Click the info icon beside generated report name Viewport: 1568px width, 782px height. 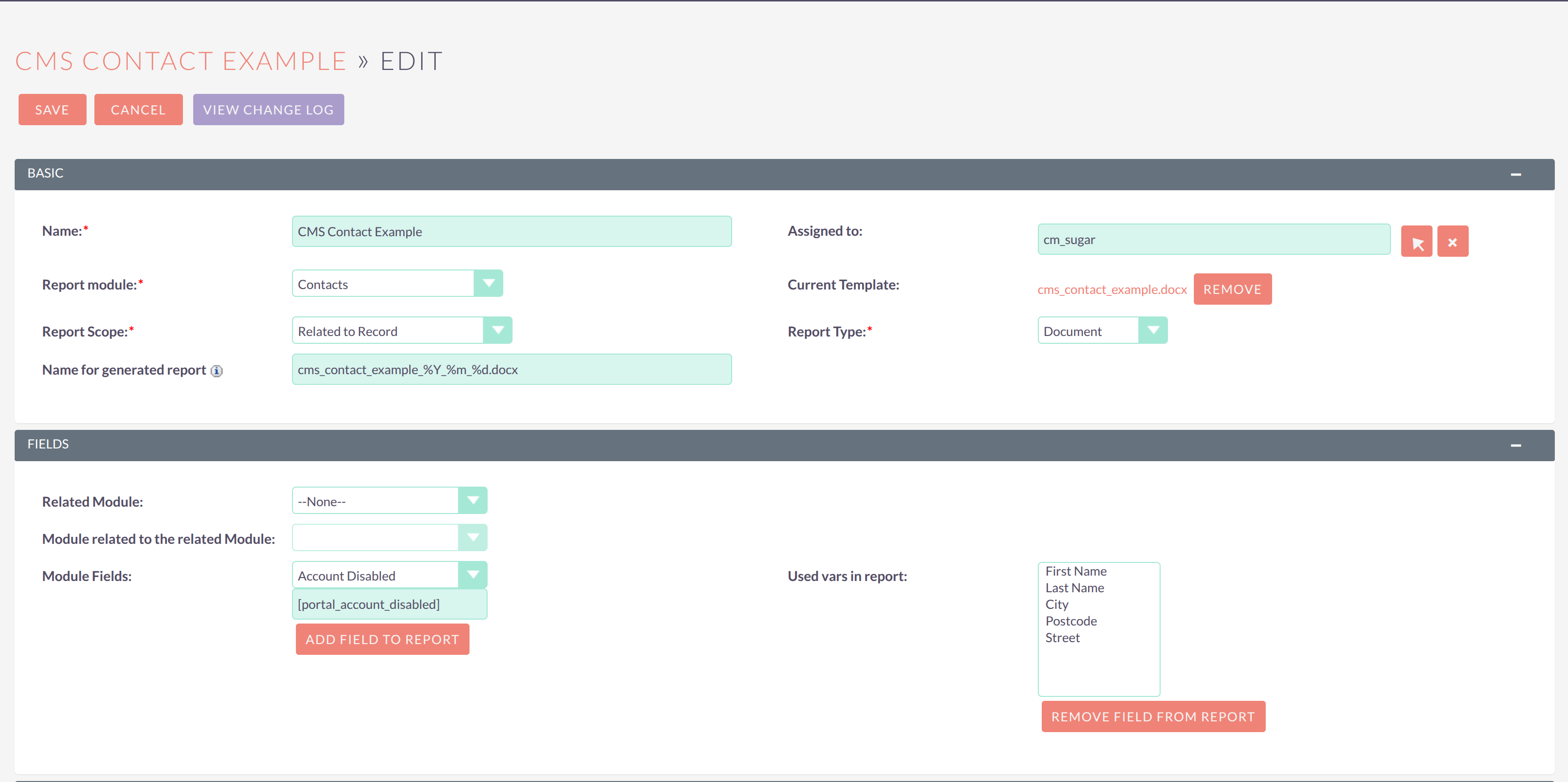pos(216,371)
